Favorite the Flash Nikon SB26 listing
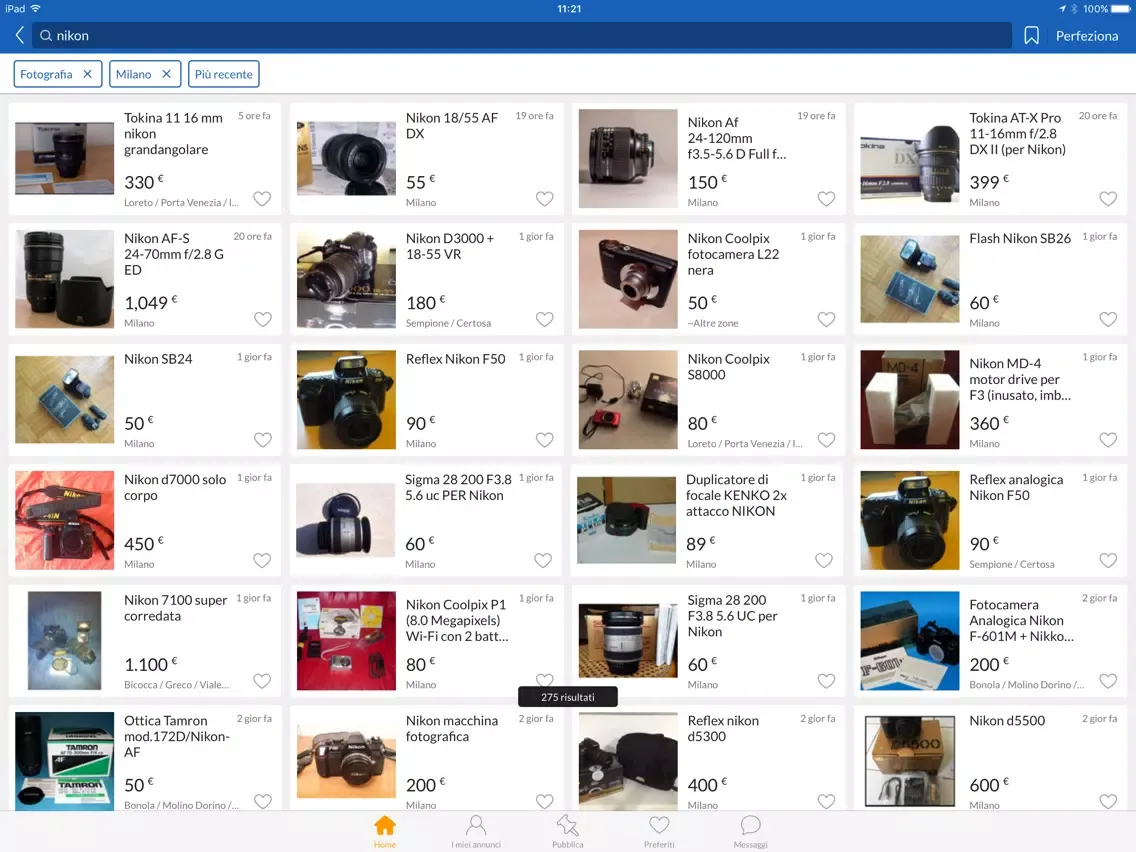Image resolution: width=1136 pixels, height=852 pixels. coord(1108,320)
